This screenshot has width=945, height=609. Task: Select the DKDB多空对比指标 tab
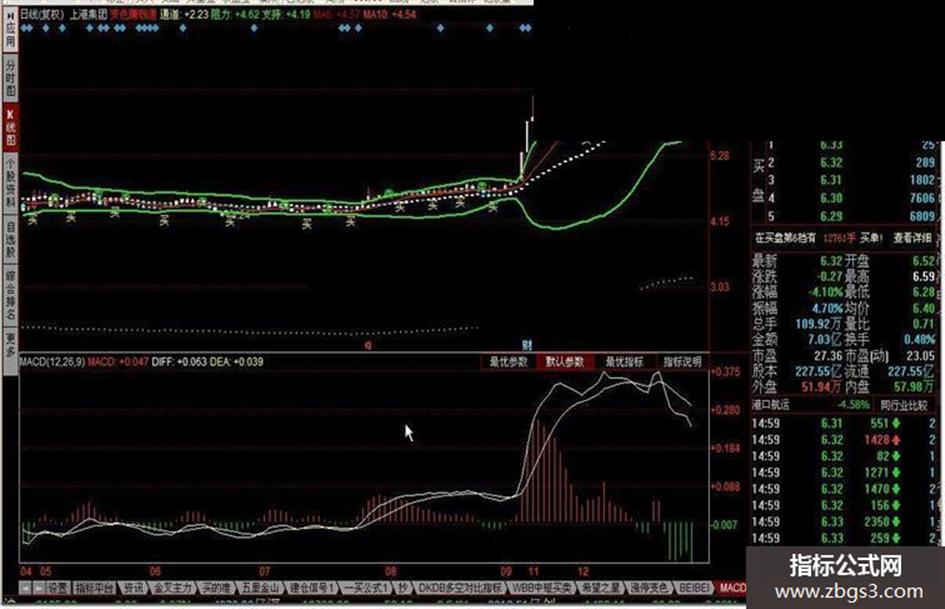(x=460, y=587)
